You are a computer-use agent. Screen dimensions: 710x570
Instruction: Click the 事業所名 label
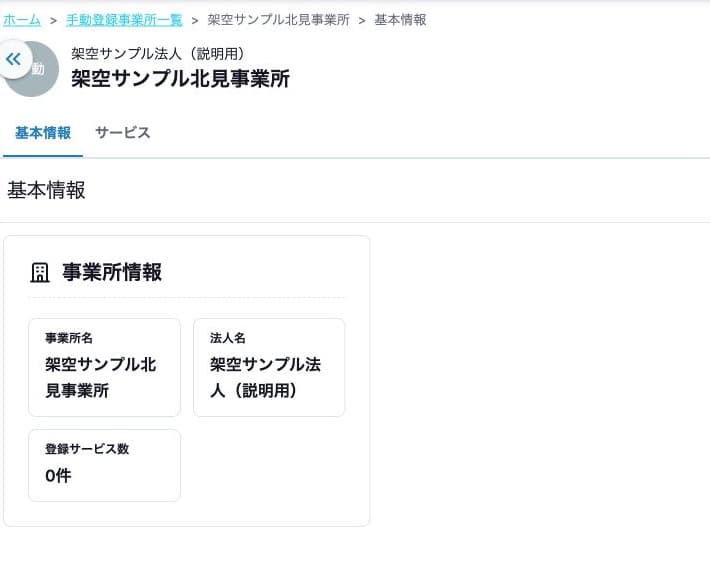coord(69,338)
